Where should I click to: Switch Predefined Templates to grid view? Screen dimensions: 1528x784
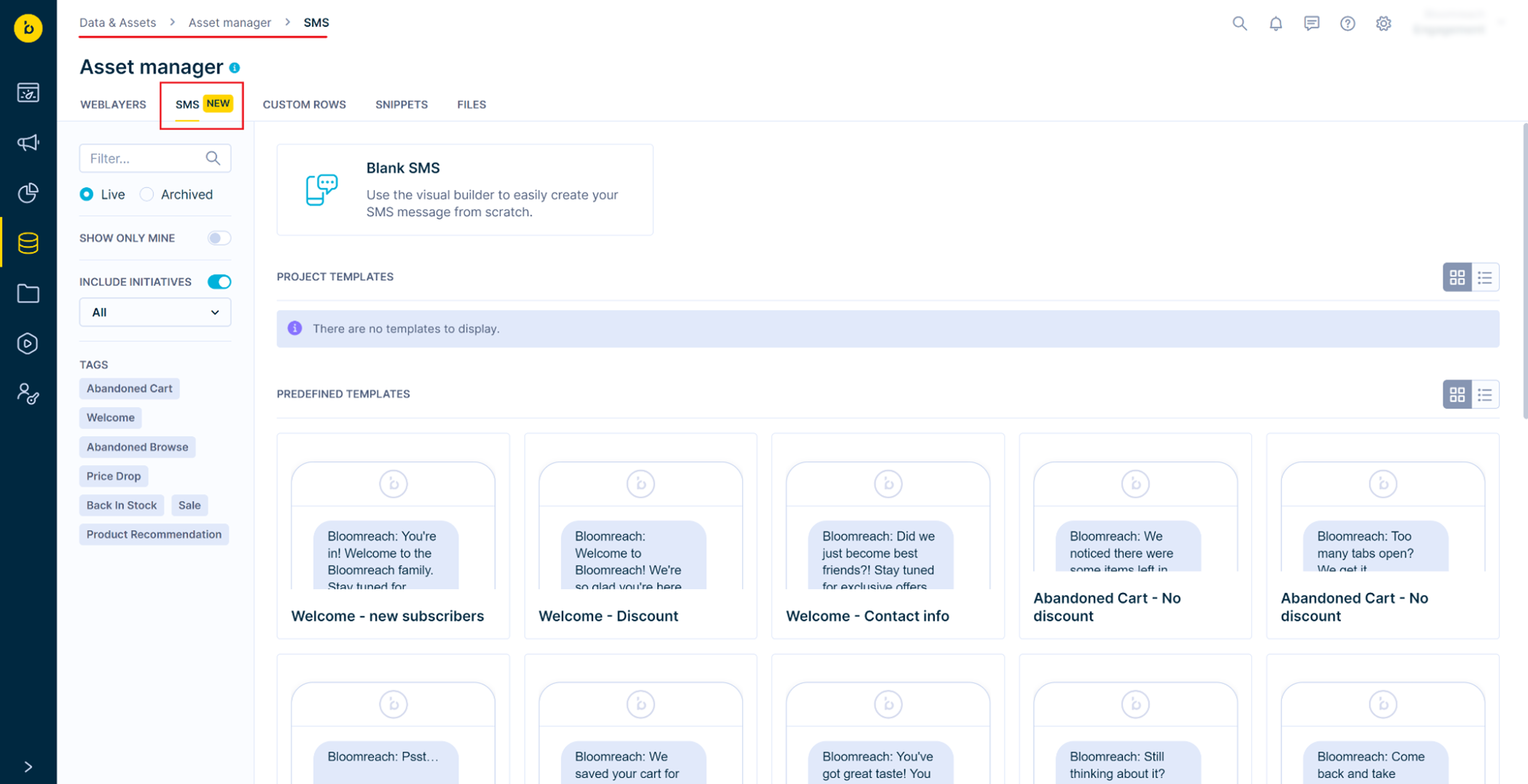click(1457, 394)
